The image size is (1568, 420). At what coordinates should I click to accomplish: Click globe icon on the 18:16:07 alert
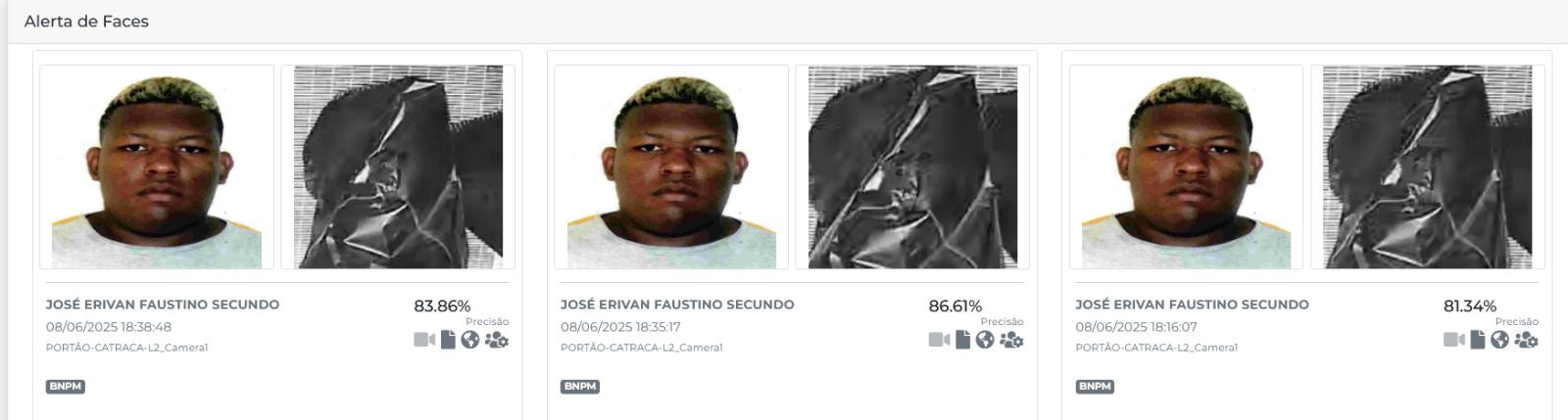[x=1500, y=340]
